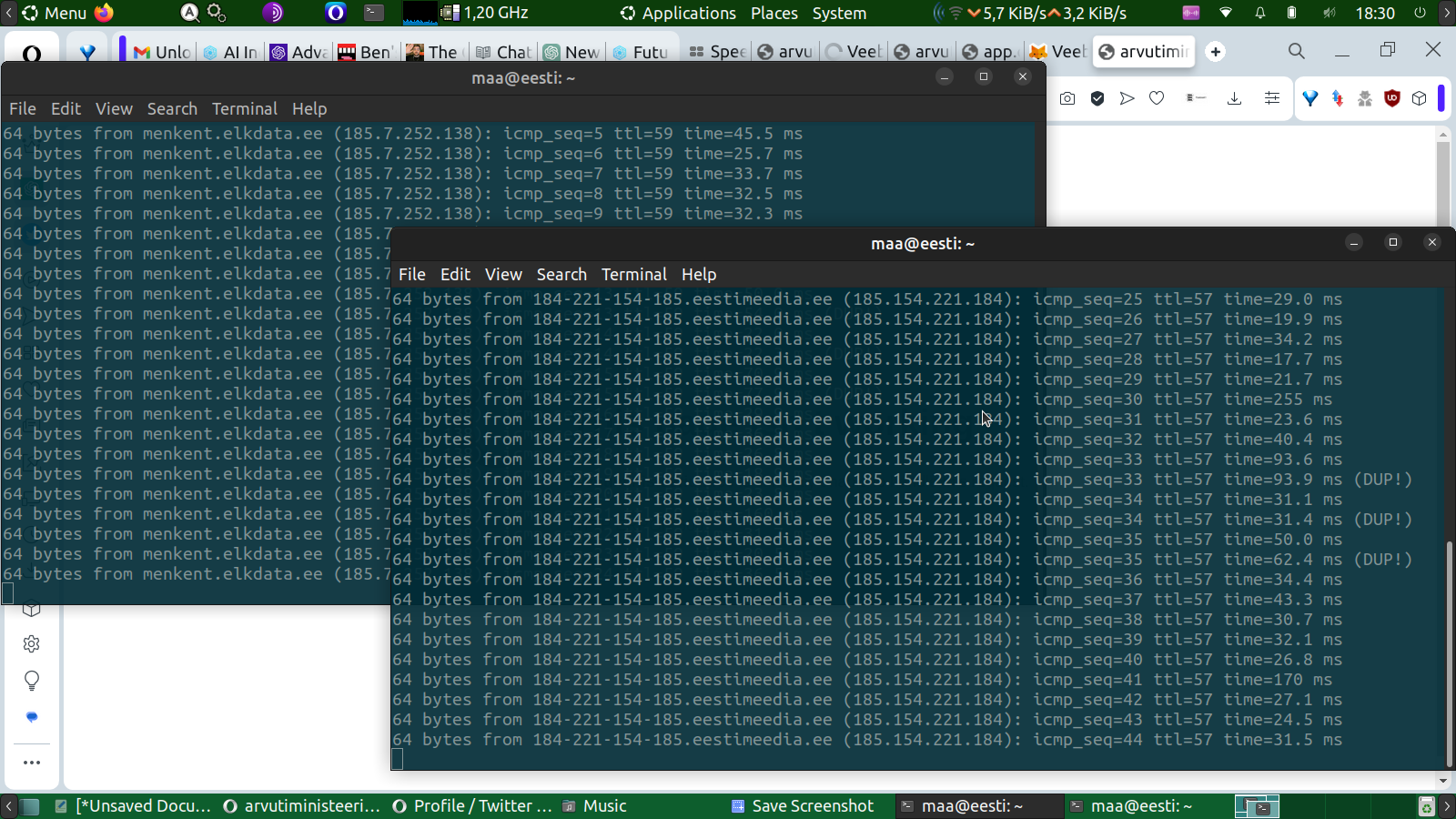Open the easy setup sliders icon
This screenshot has width=1456, height=819.
(x=1272, y=98)
